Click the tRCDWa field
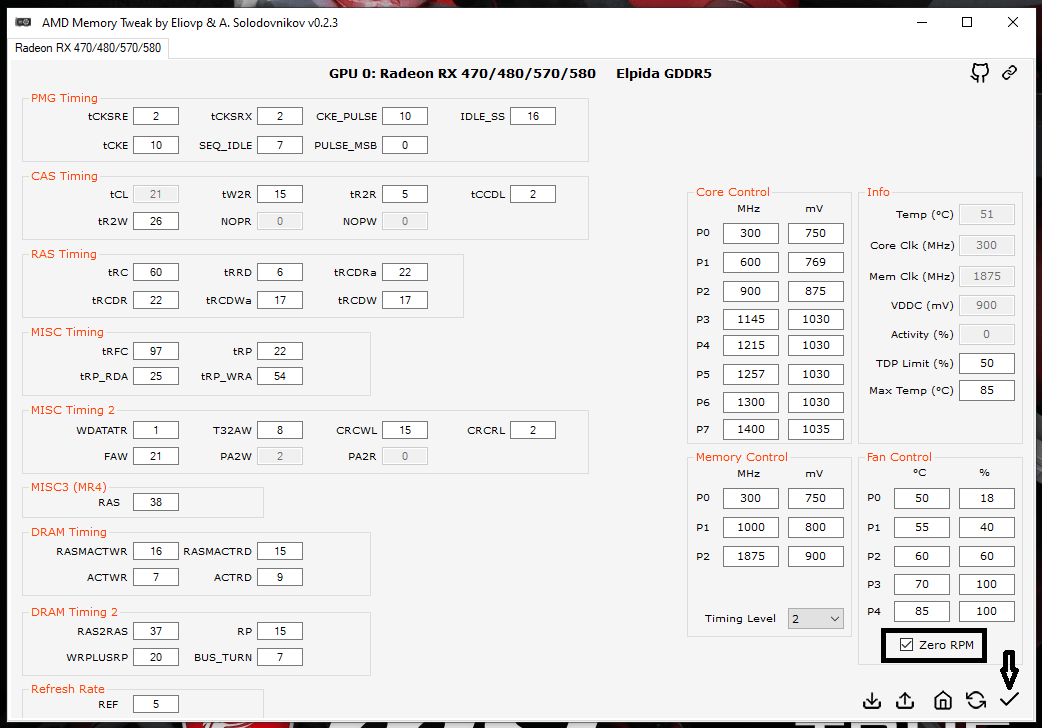This screenshot has width=1042, height=728. click(280, 300)
